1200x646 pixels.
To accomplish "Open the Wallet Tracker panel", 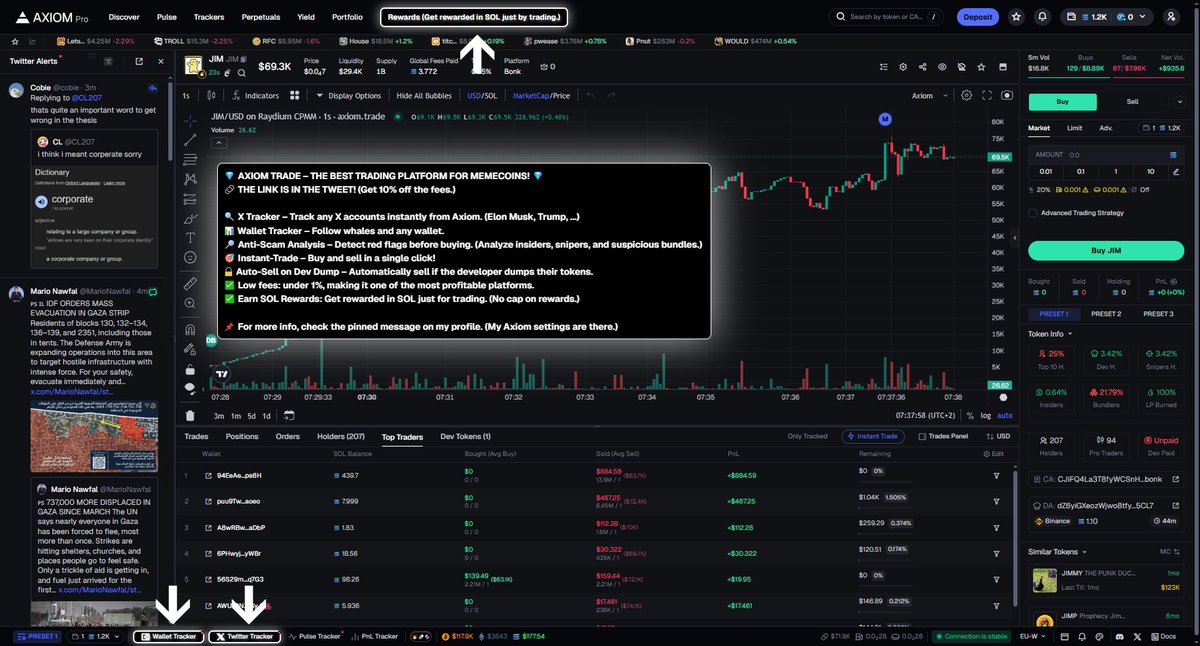I will click(x=168, y=636).
